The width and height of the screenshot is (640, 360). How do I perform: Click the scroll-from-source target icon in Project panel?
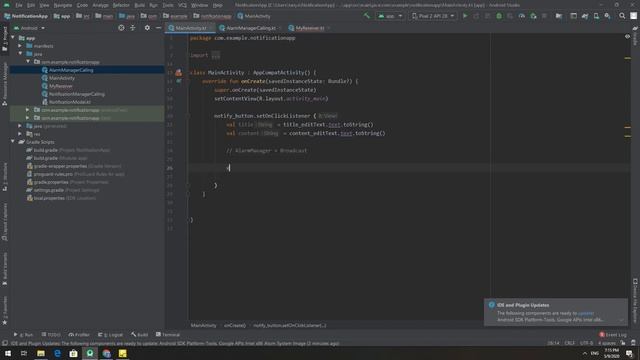pyautogui.click(x=121, y=28)
